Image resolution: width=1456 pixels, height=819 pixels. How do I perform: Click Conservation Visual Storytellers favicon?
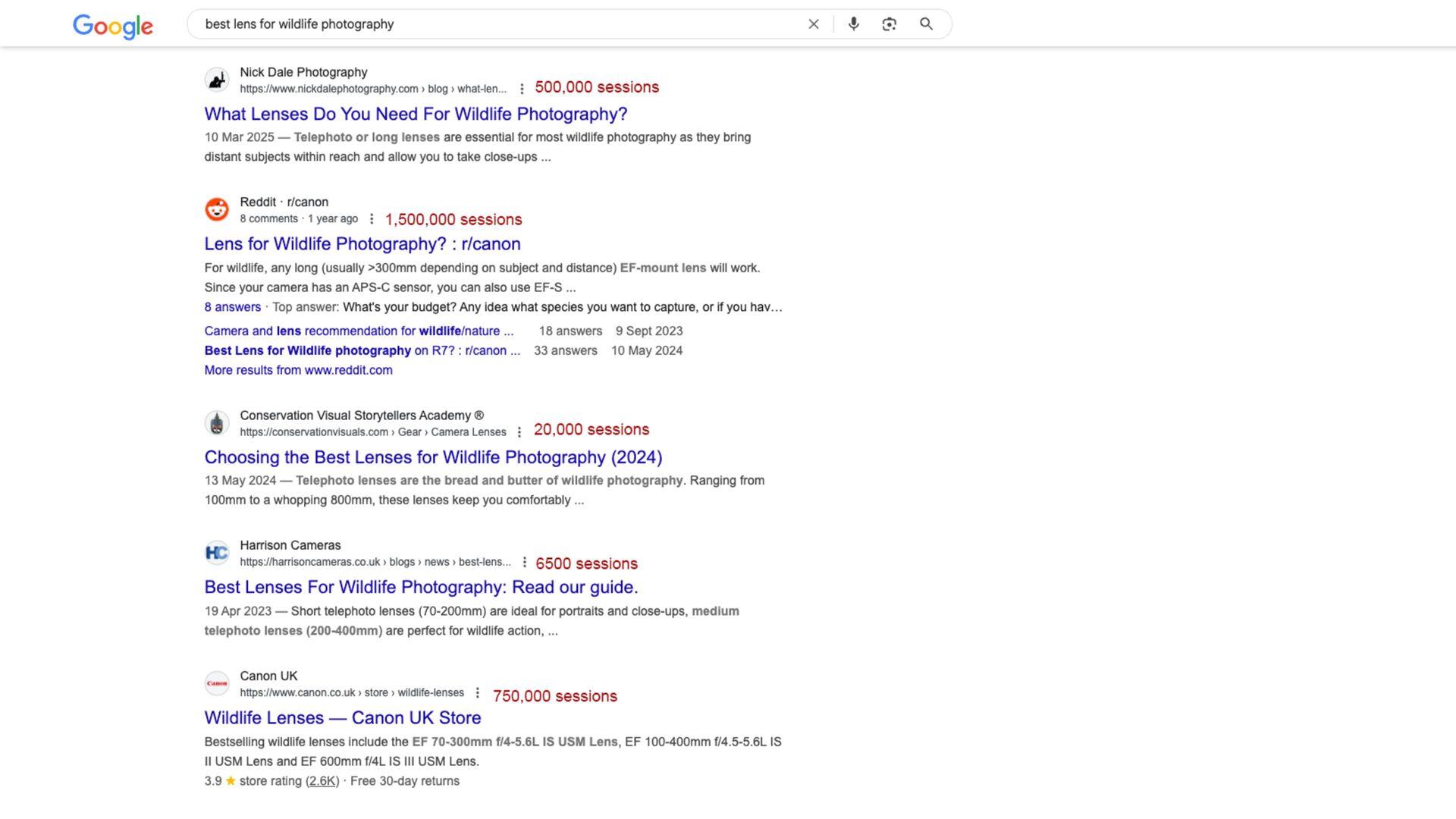[x=217, y=423]
